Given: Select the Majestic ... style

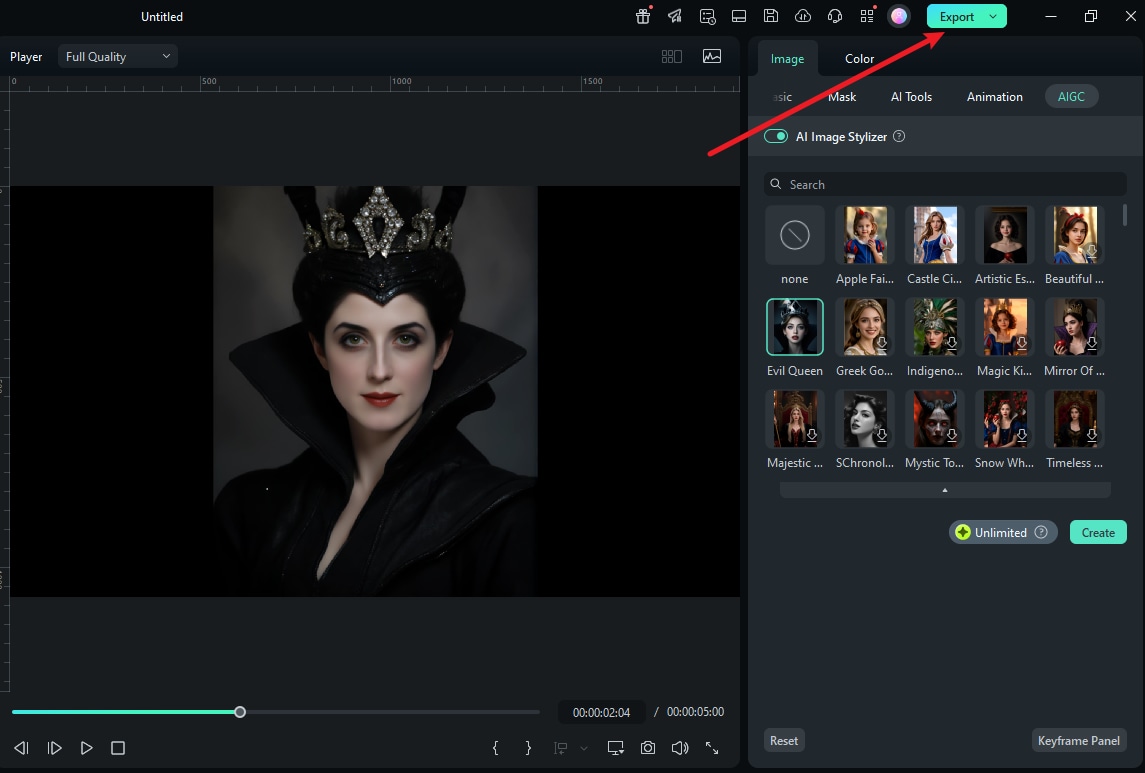Looking at the screenshot, I should [794, 419].
